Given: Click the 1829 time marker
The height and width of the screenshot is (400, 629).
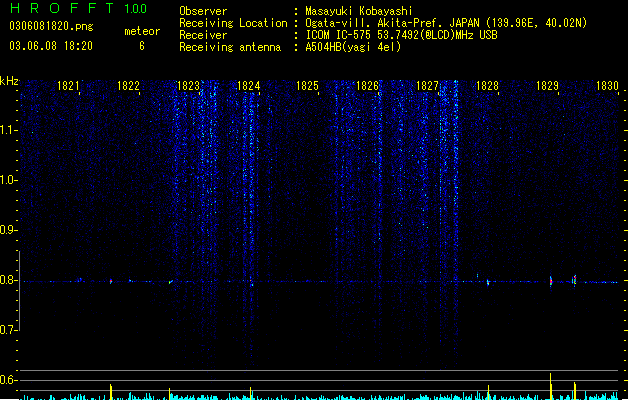Looking at the screenshot, I should pyautogui.click(x=547, y=86).
